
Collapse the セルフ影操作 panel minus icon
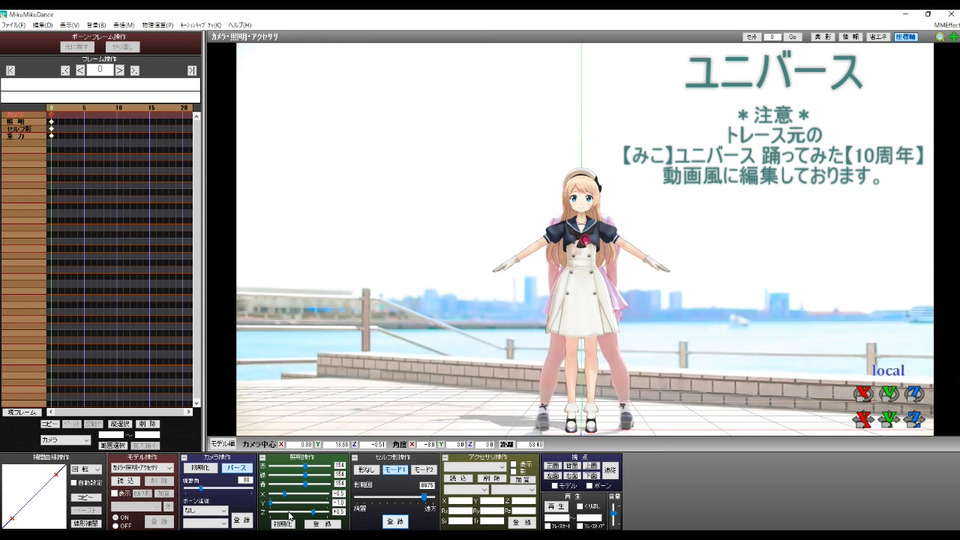point(354,457)
